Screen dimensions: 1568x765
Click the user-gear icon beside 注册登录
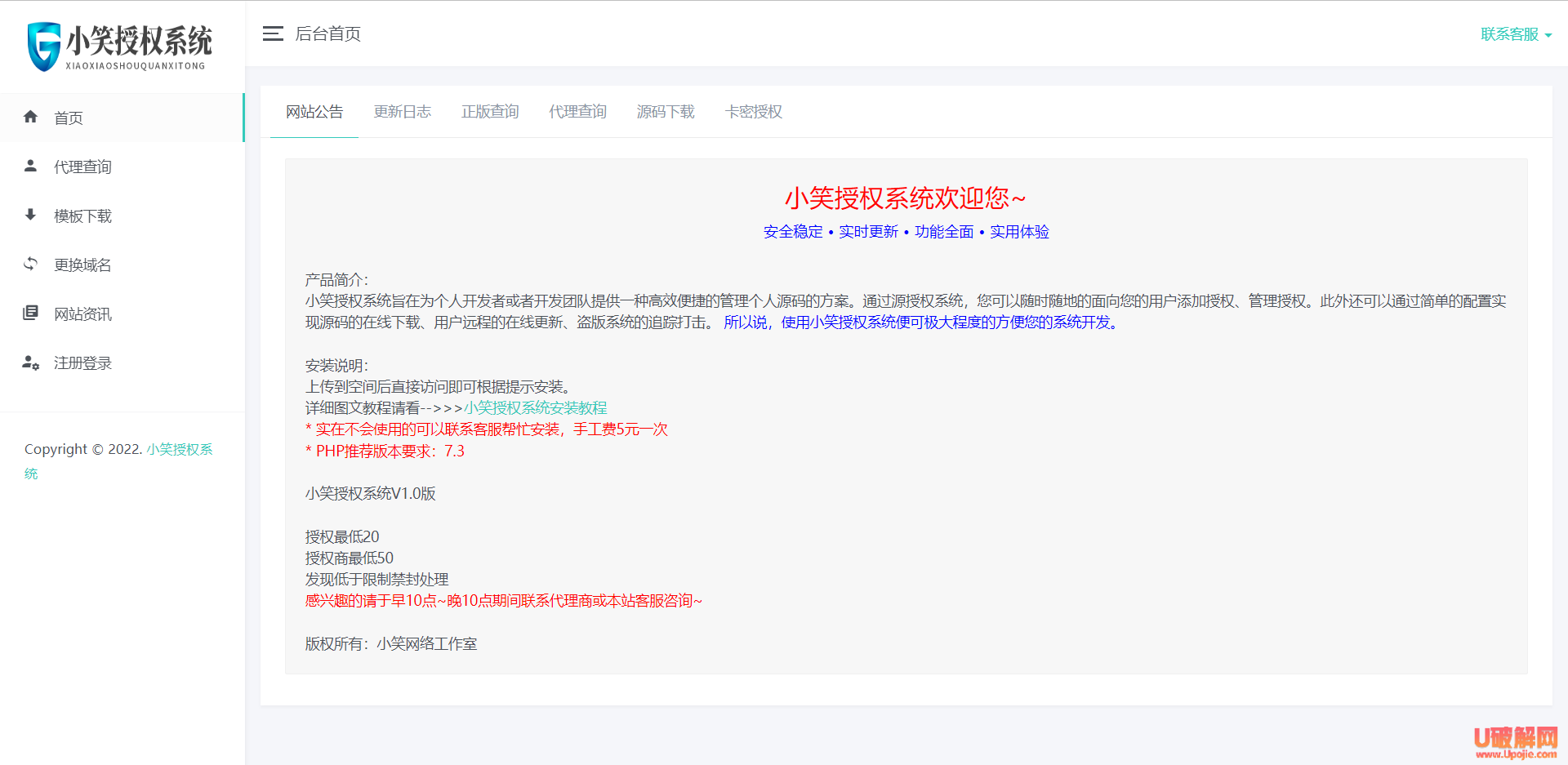click(31, 362)
